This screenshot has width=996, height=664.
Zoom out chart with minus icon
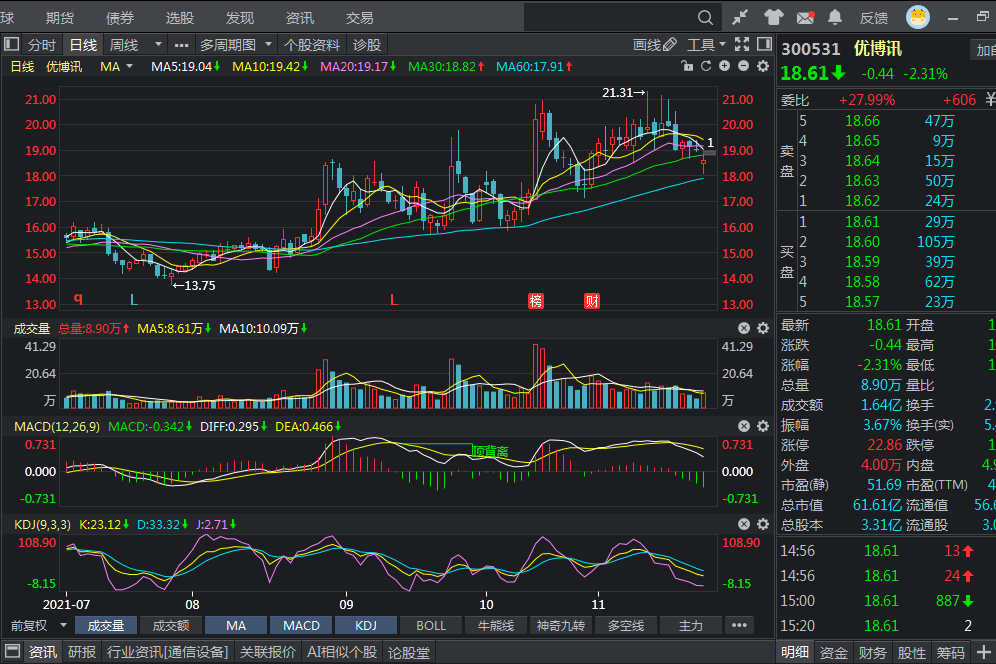point(743,66)
